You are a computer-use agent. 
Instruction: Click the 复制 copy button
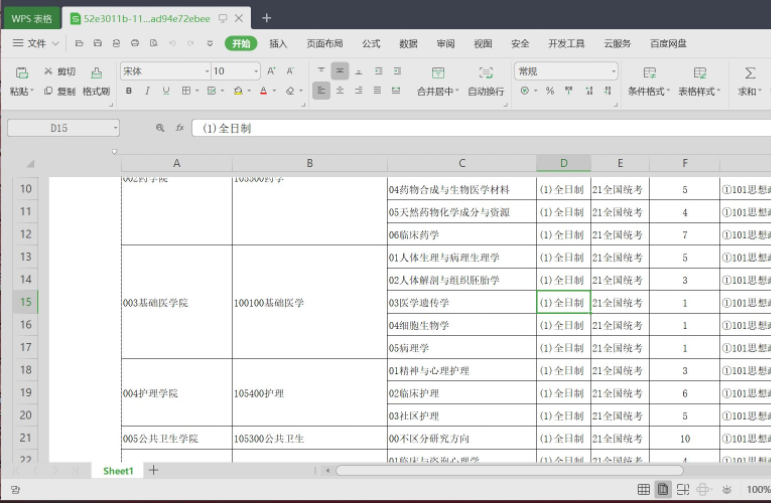[x=59, y=91]
